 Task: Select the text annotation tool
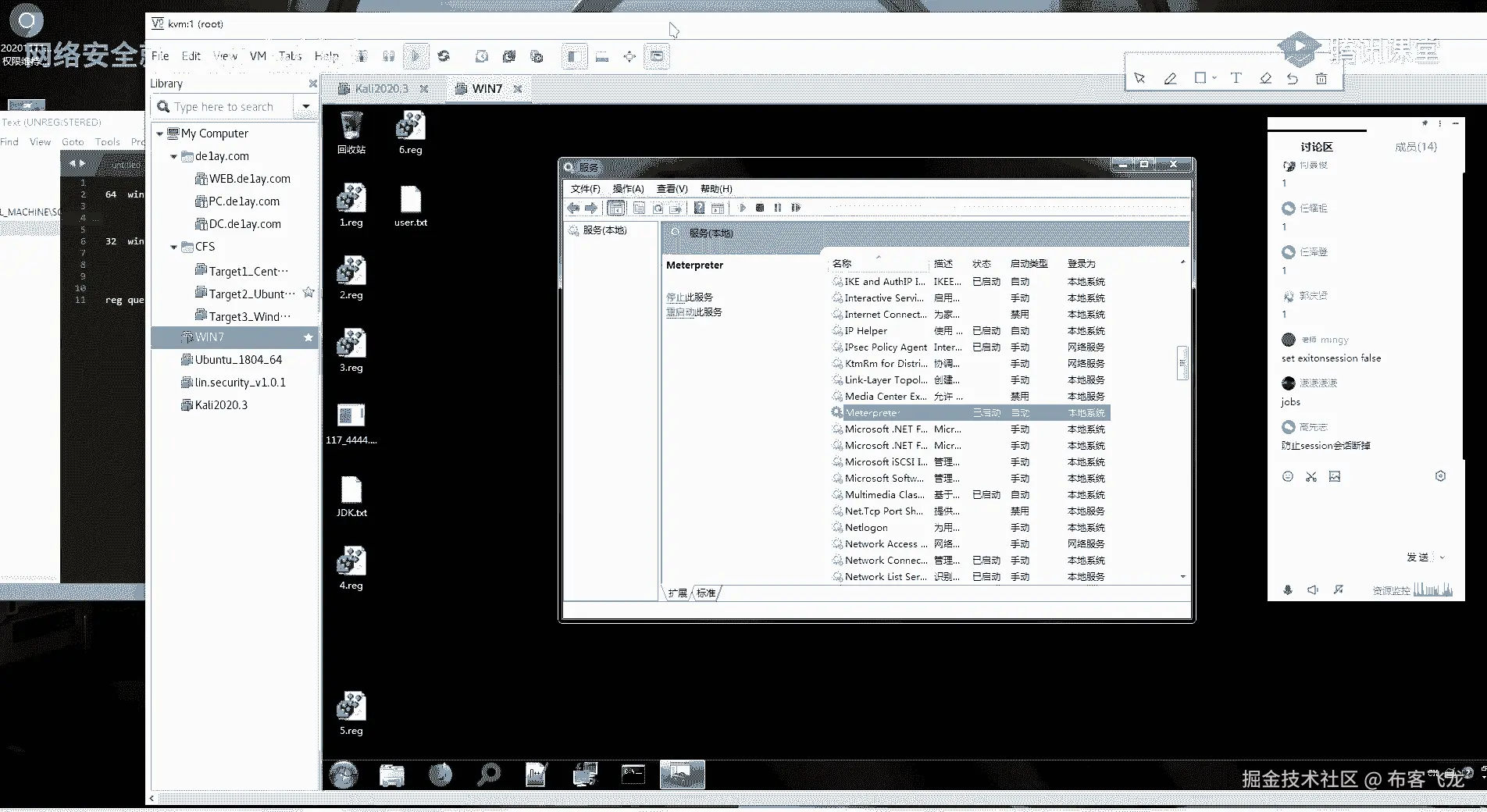pos(1236,78)
